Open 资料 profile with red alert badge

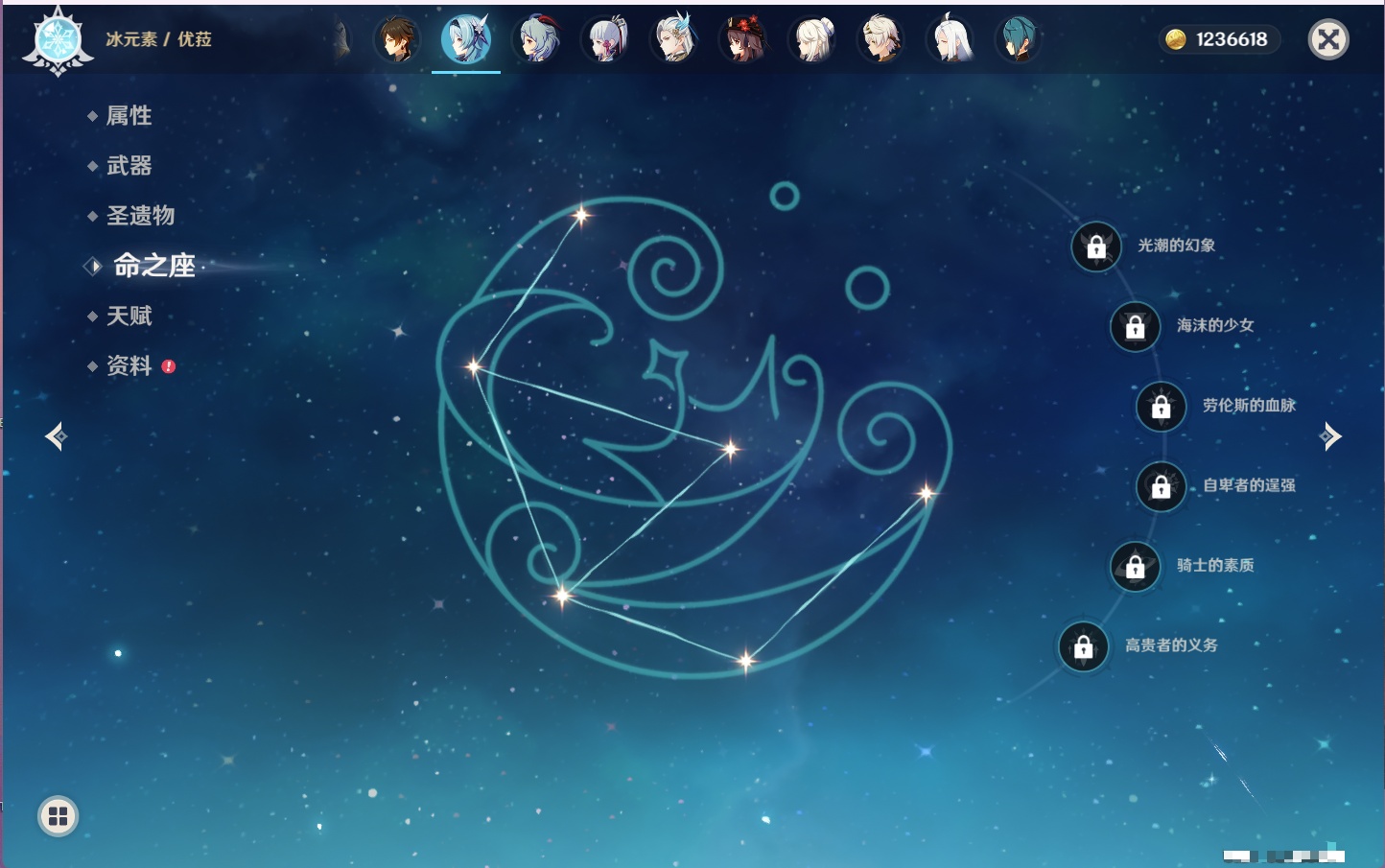[x=129, y=365]
